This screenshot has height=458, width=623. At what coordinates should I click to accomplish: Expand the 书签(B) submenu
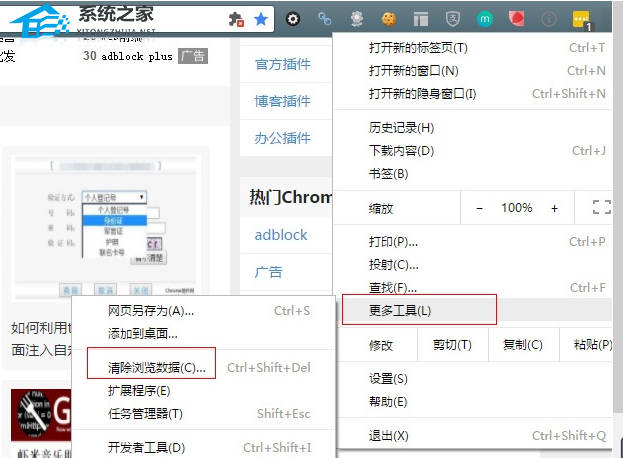coord(472,174)
